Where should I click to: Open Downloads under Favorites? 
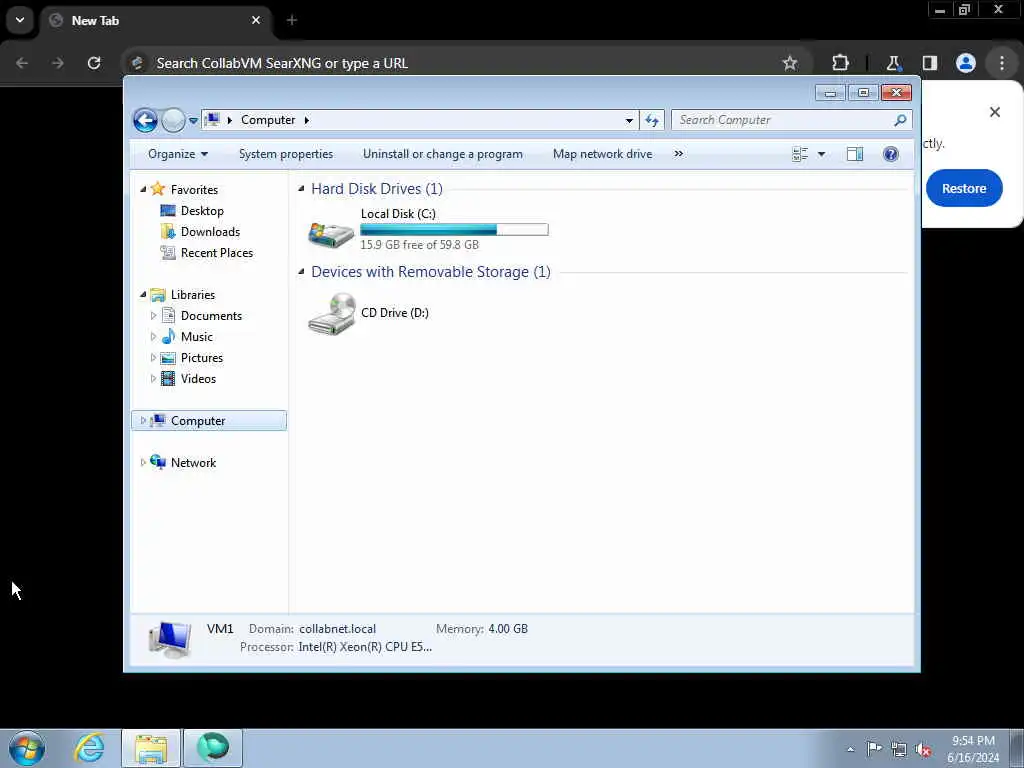point(210,232)
